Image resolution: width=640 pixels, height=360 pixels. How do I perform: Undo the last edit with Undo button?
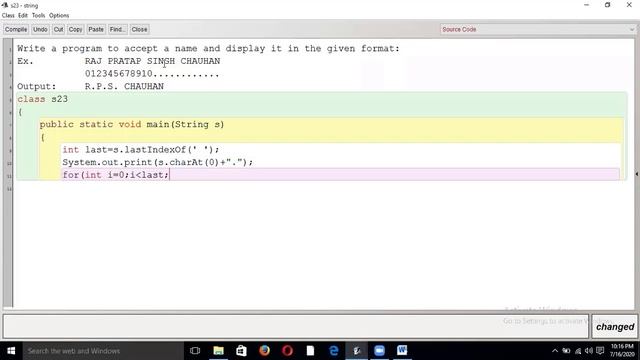coord(40,29)
